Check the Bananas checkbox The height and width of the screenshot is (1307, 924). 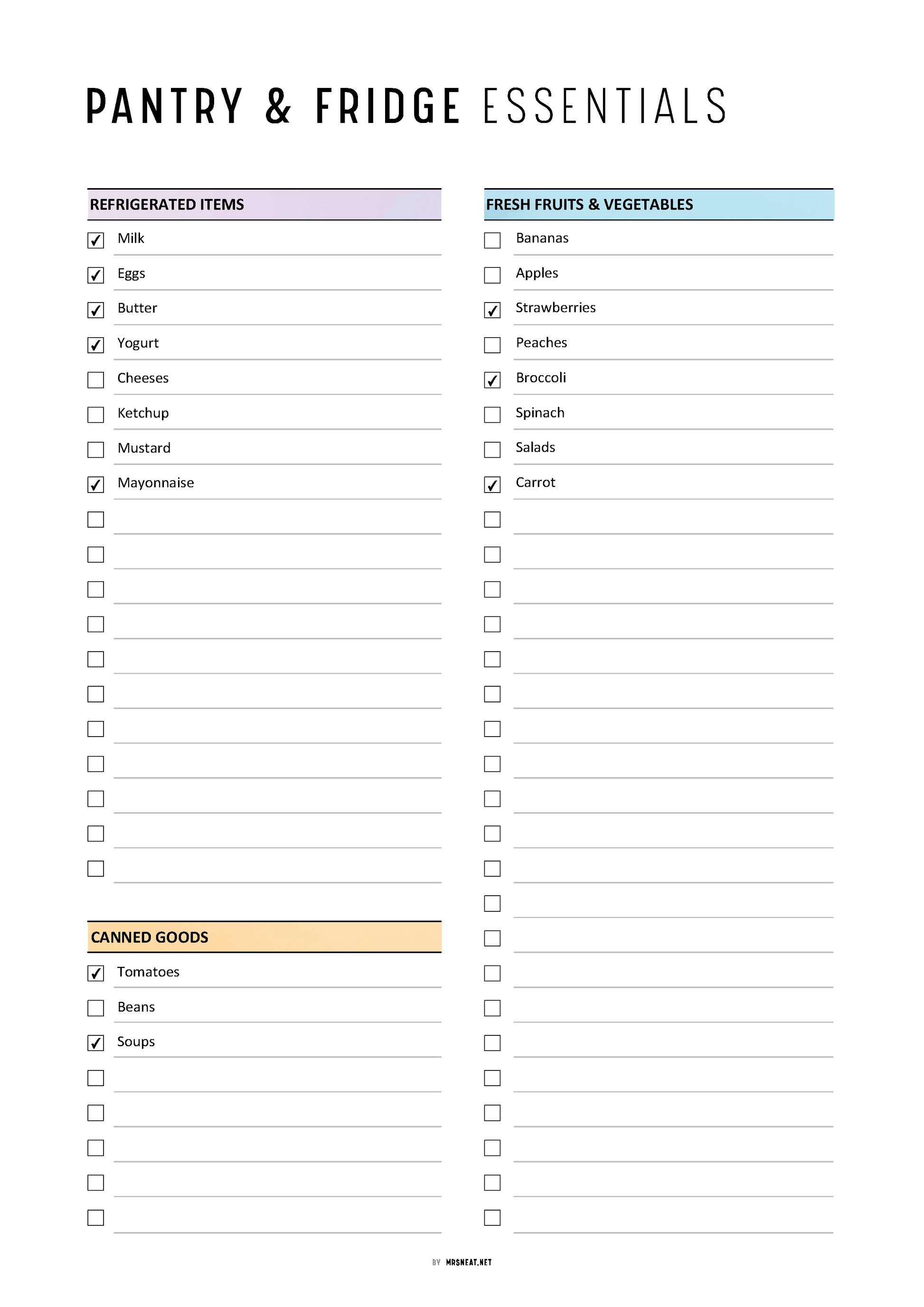pyautogui.click(x=492, y=240)
